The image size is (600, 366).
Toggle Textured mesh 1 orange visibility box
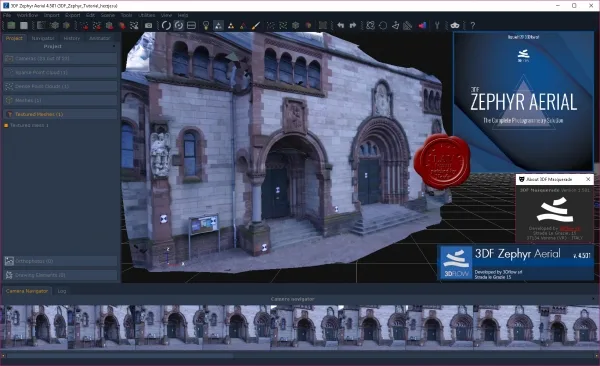[x=6, y=125]
